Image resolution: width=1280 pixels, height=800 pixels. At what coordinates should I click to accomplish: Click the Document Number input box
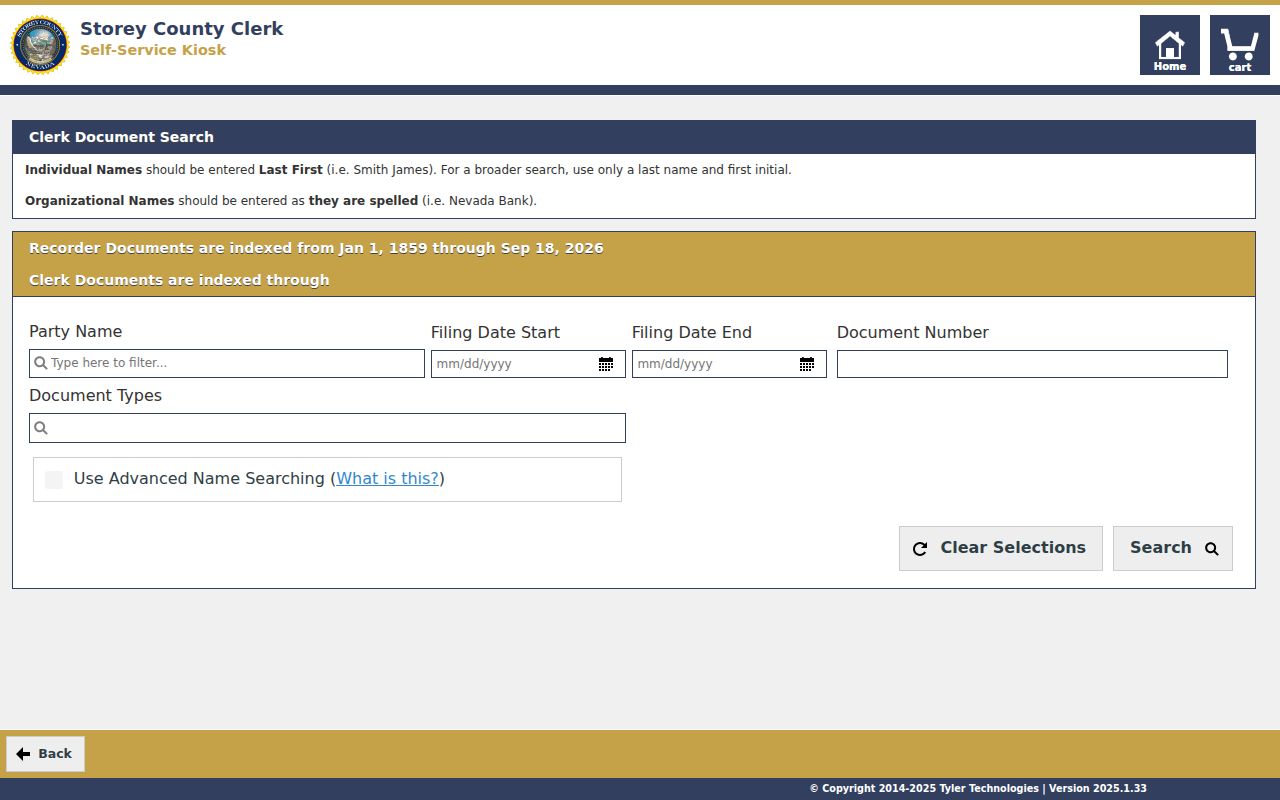coord(1032,364)
